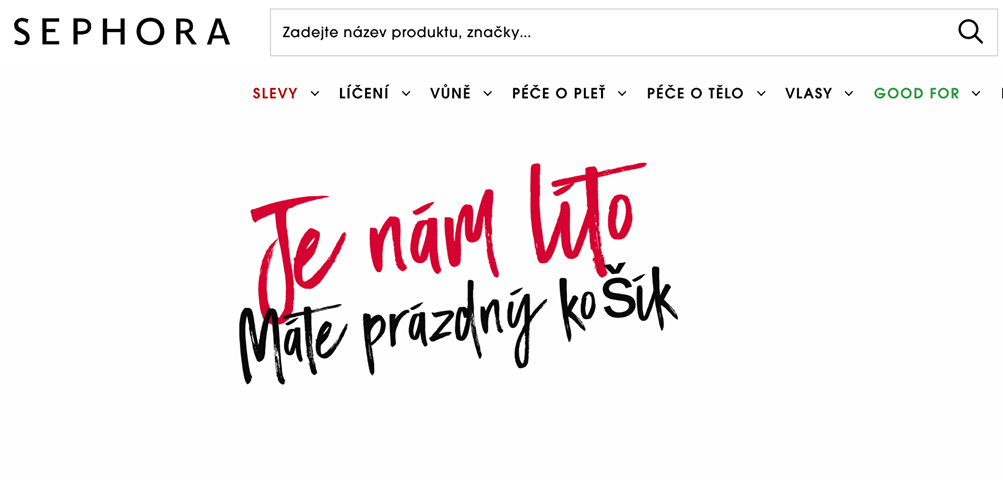
Task: Expand the chevron next to PÉČE O PLEŤ
Action: [622, 93]
